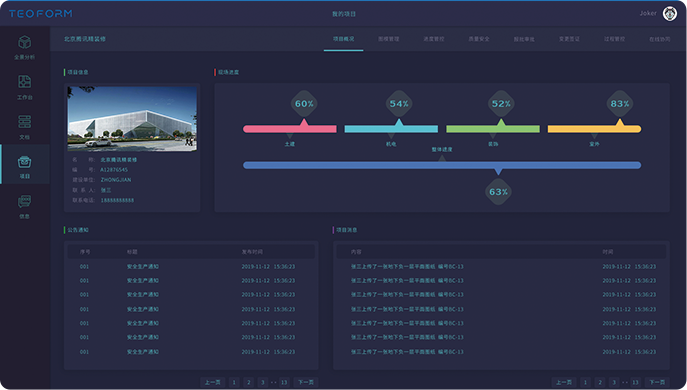Click the Joker user avatar
The height and width of the screenshot is (390, 687).
coord(669,14)
